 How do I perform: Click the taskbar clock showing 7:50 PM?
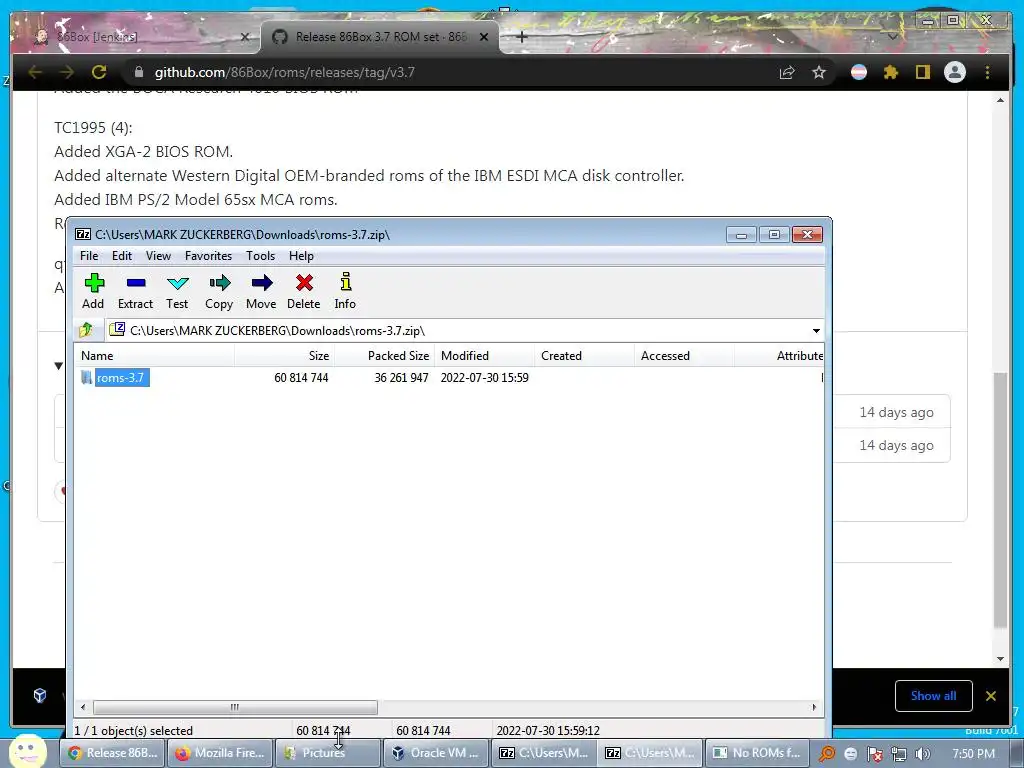(973, 754)
